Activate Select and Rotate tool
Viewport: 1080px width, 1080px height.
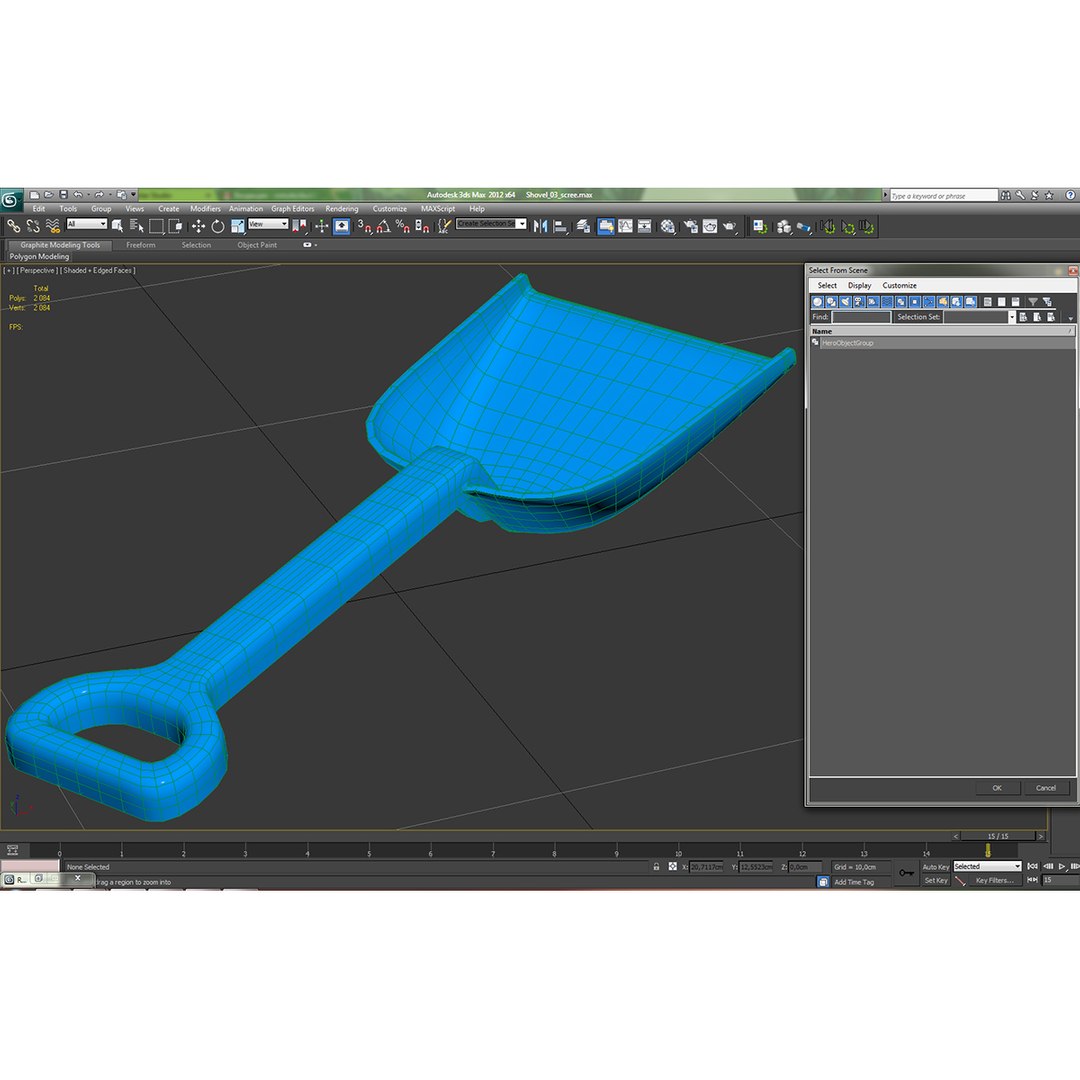pos(218,226)
